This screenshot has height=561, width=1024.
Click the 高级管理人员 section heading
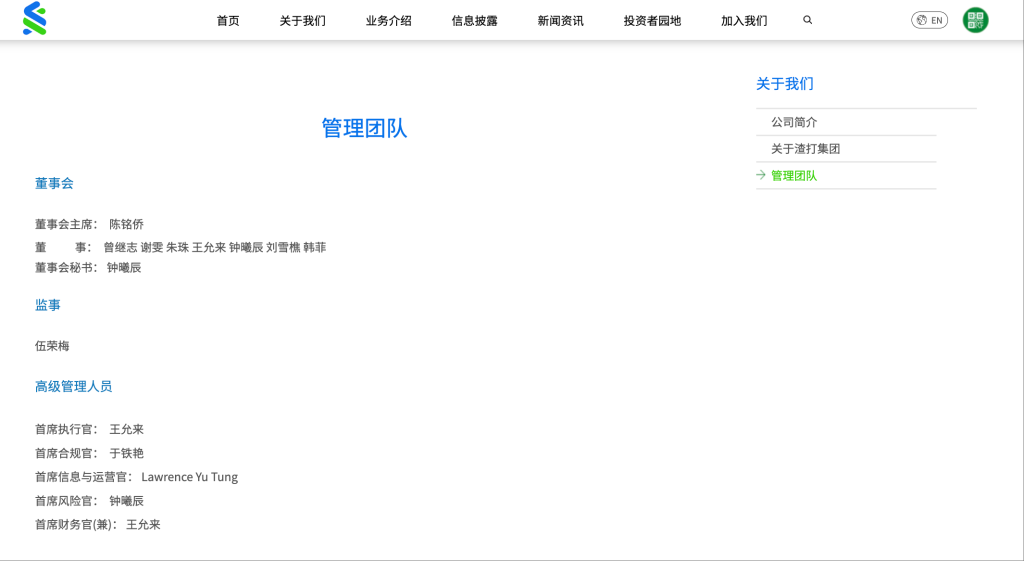click(73, 386)
